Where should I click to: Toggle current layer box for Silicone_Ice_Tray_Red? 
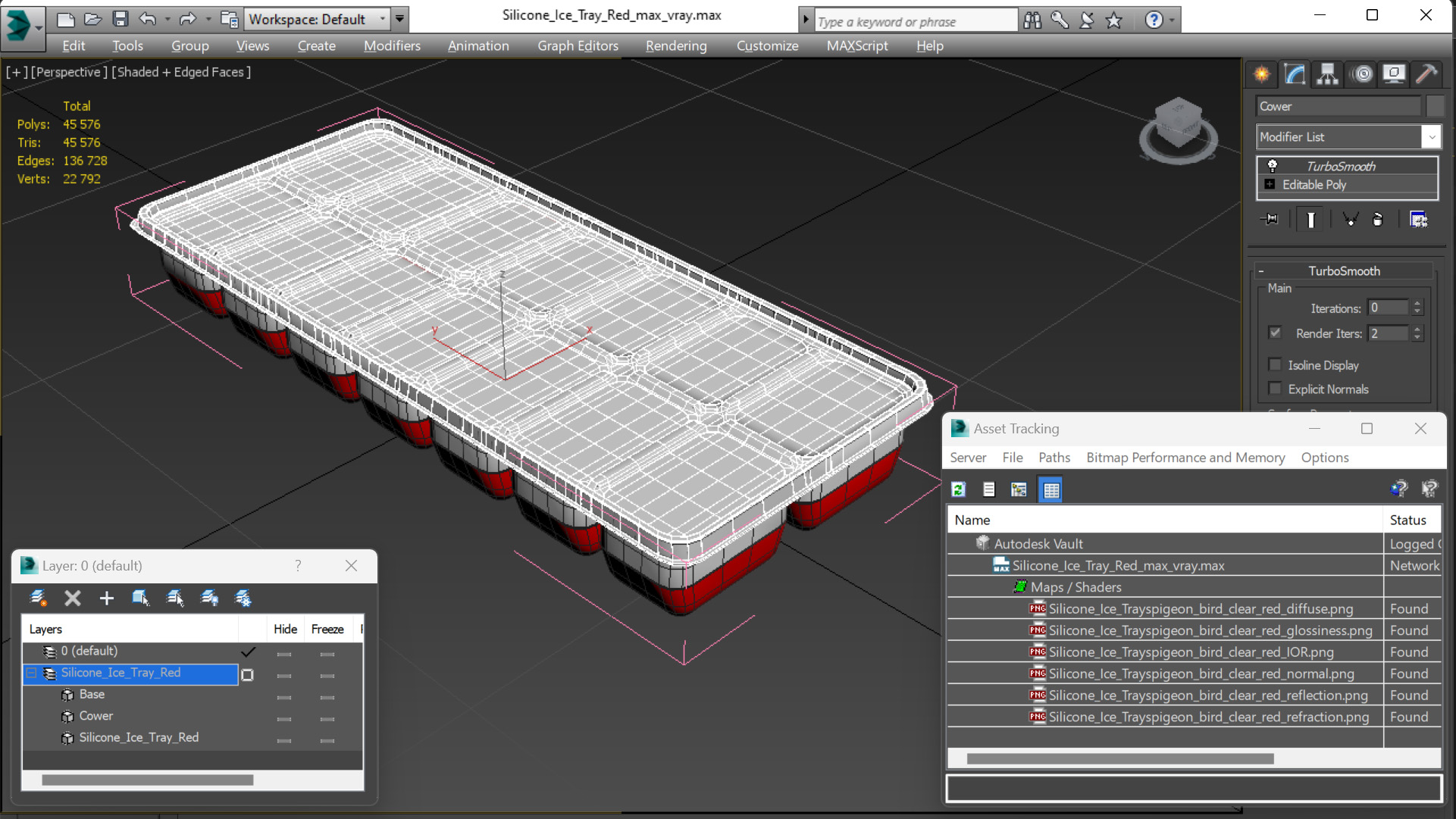click(x=247, y=674)
